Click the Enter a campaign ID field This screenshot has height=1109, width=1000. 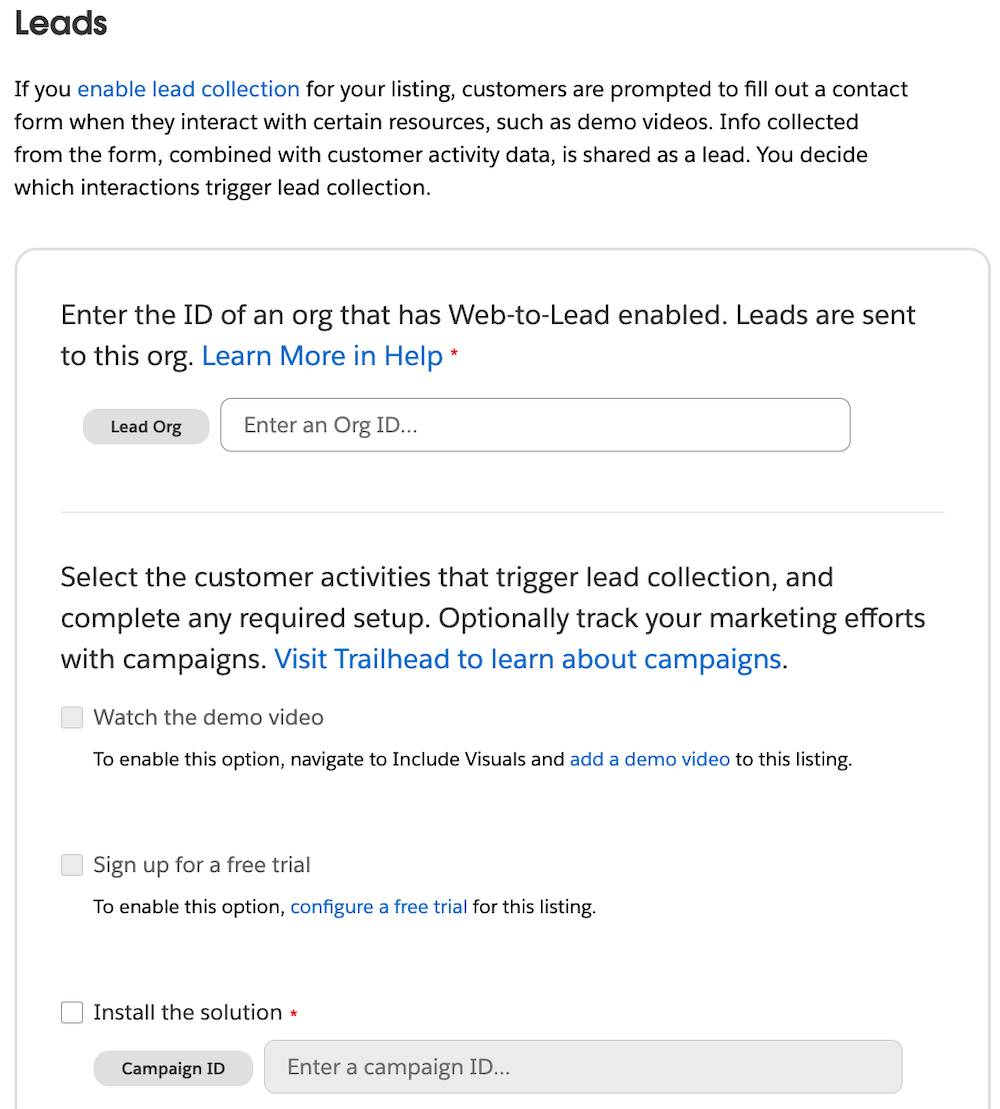(582, 1067)
